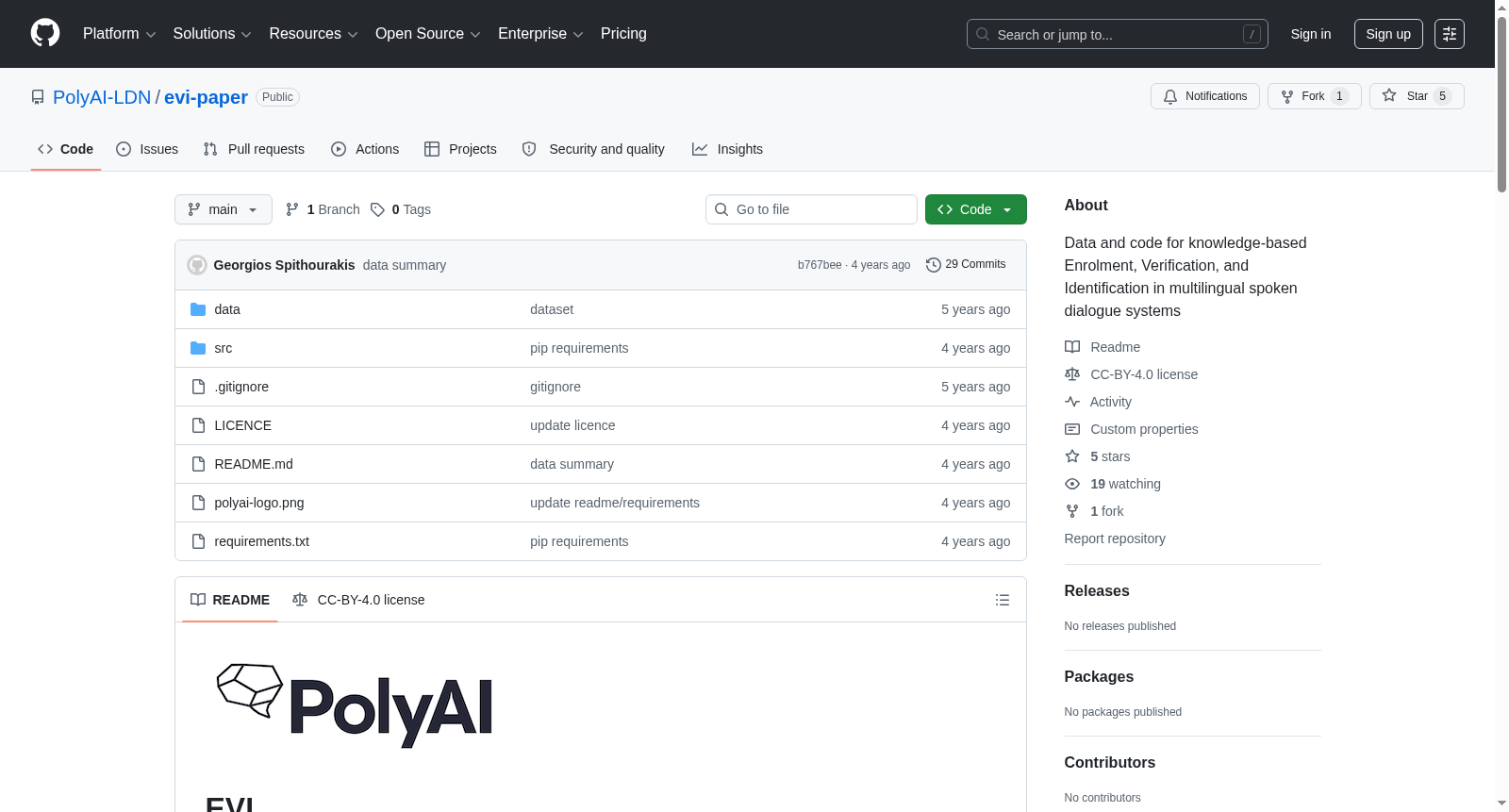Image resolution: width=1509 pixels, height=812 pixels.
Task: Switch to the Insights tab
Action: [727, 149]
